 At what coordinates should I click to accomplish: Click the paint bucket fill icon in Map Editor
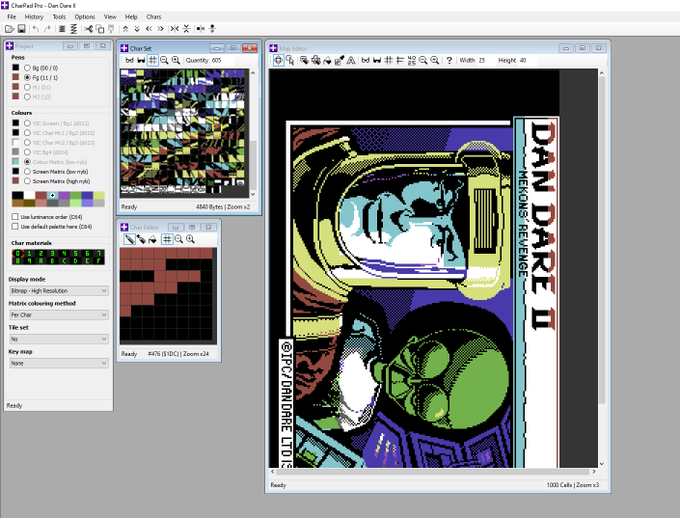click(x=327, y=60)
